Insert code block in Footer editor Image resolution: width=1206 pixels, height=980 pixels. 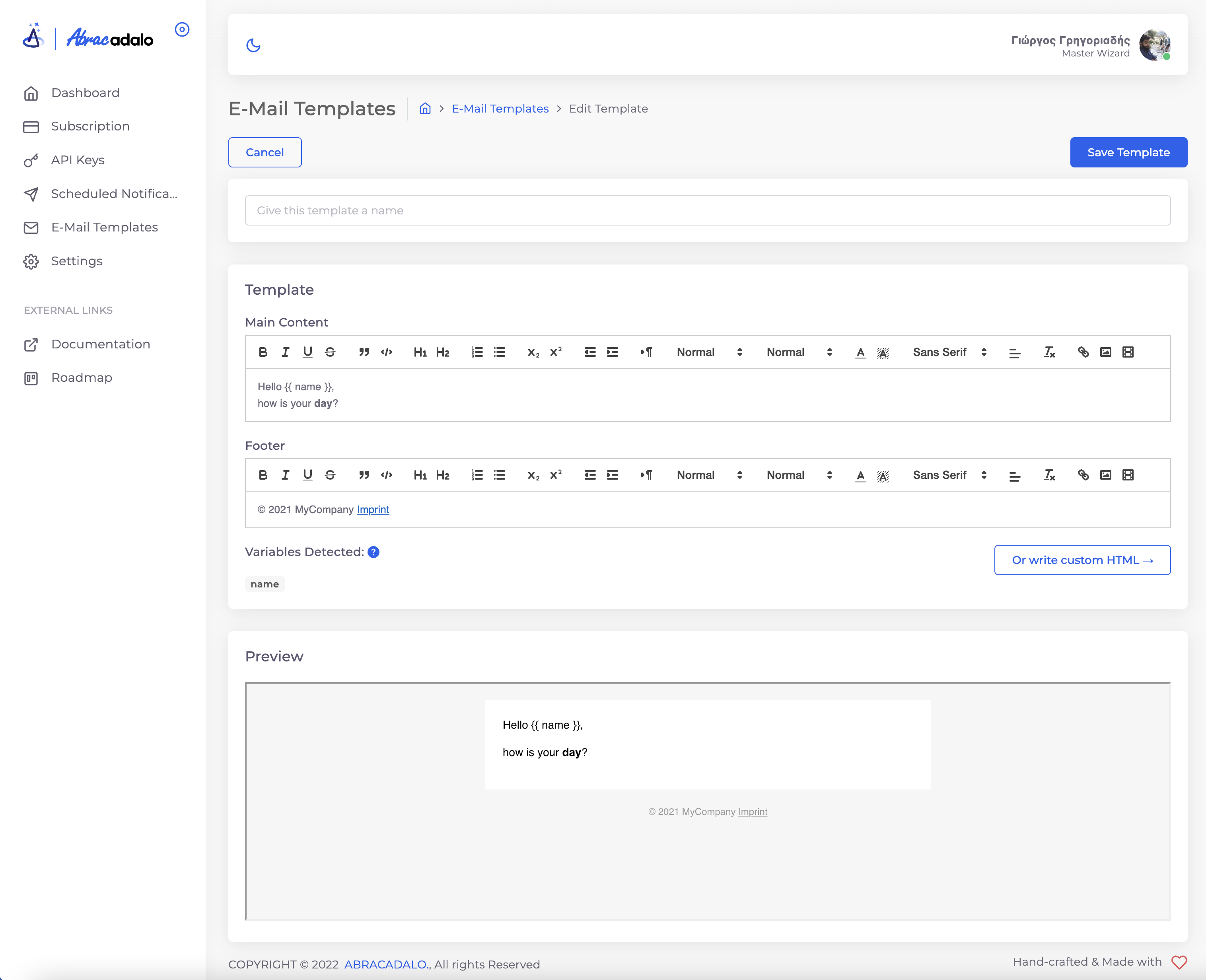click(x=387, y=475)
